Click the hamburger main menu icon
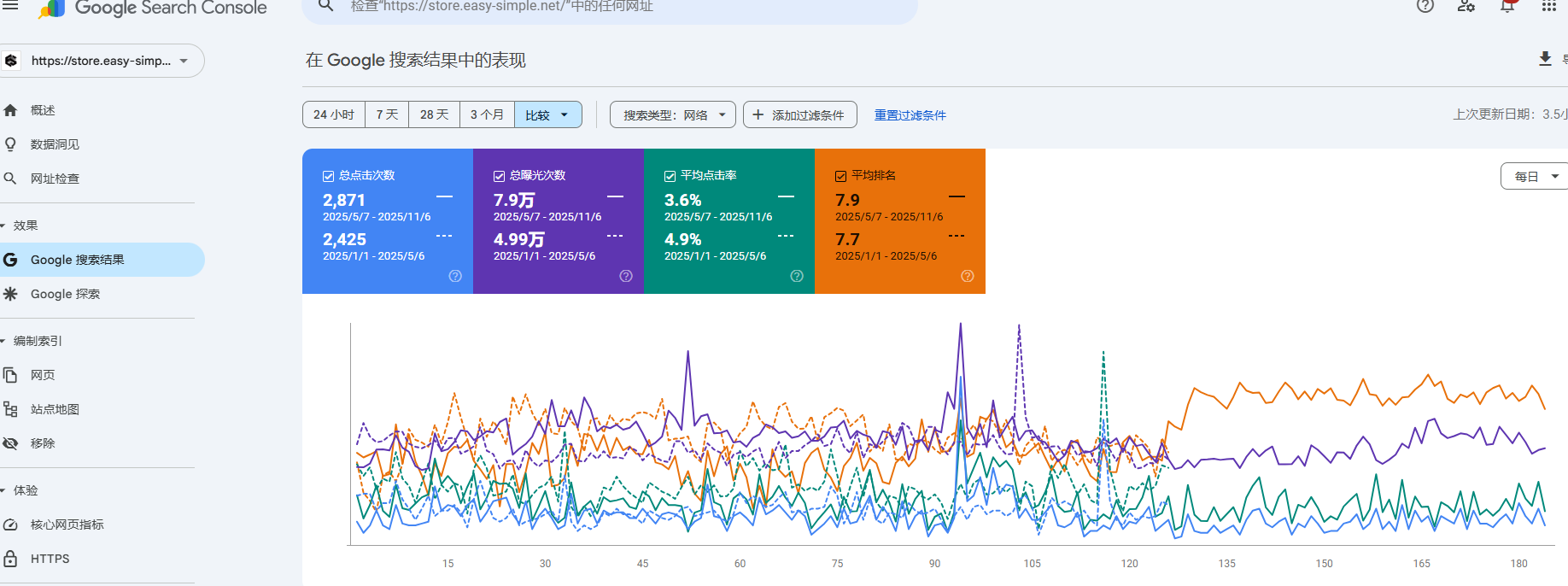The width and height of the screenshot is (1568, 586). [x=10, y=5]
